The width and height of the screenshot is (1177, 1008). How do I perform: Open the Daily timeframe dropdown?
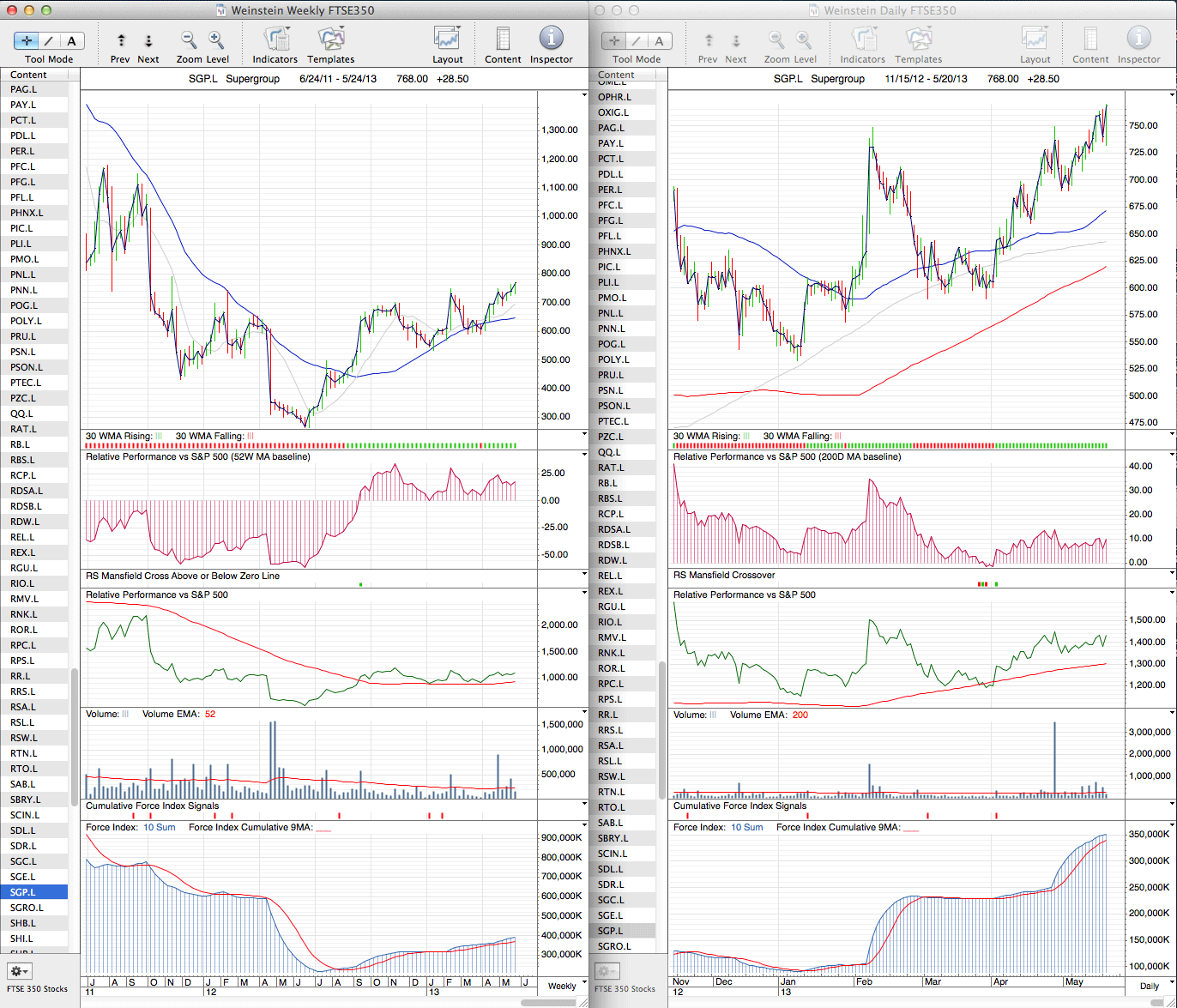[1149, 986]
